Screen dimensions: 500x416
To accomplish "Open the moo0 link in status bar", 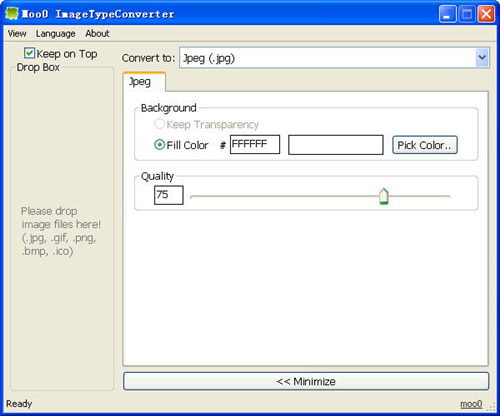I will (471, 404).
